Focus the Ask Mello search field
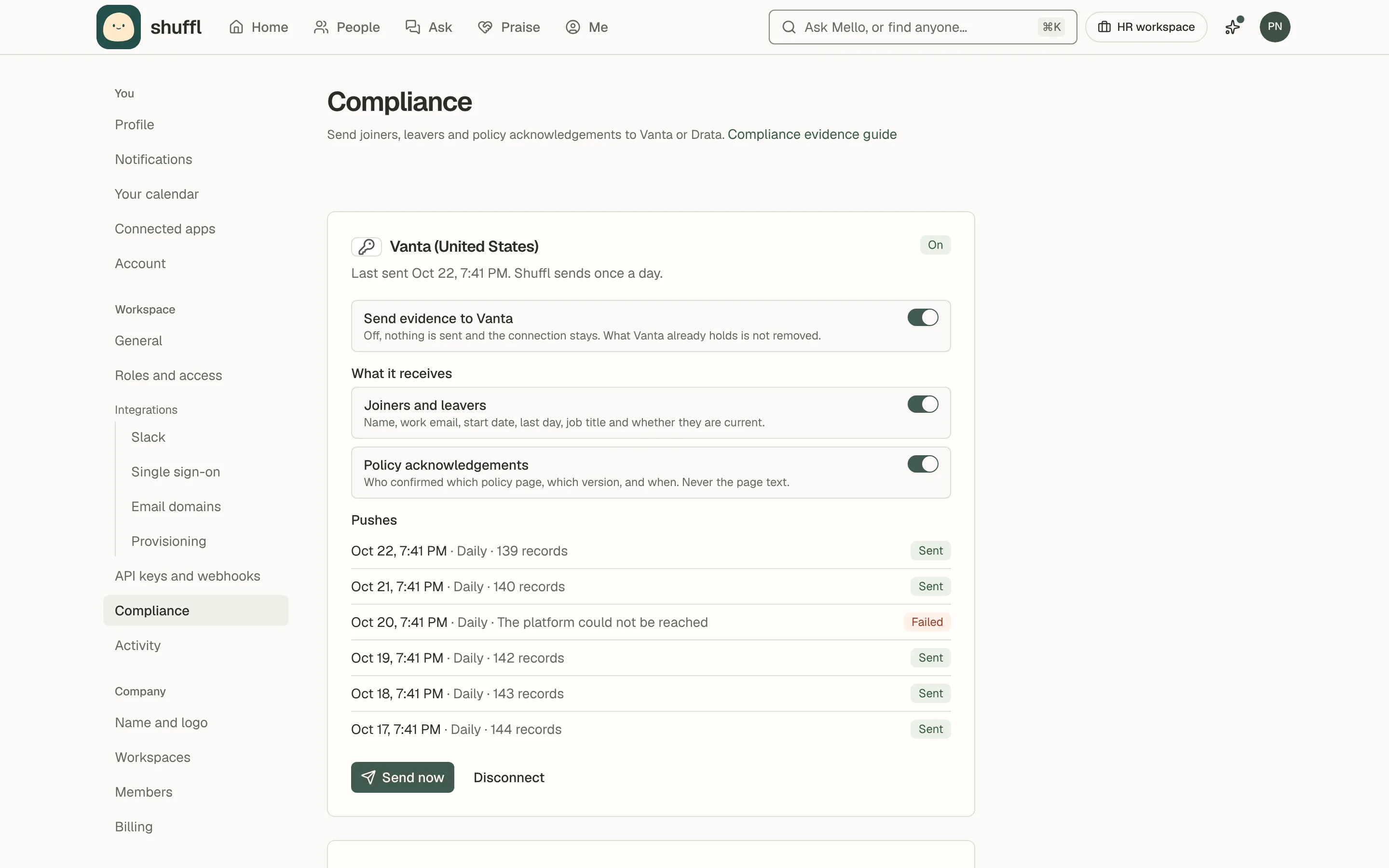The height and width of the screenshot is (868, 1389). 922,27
